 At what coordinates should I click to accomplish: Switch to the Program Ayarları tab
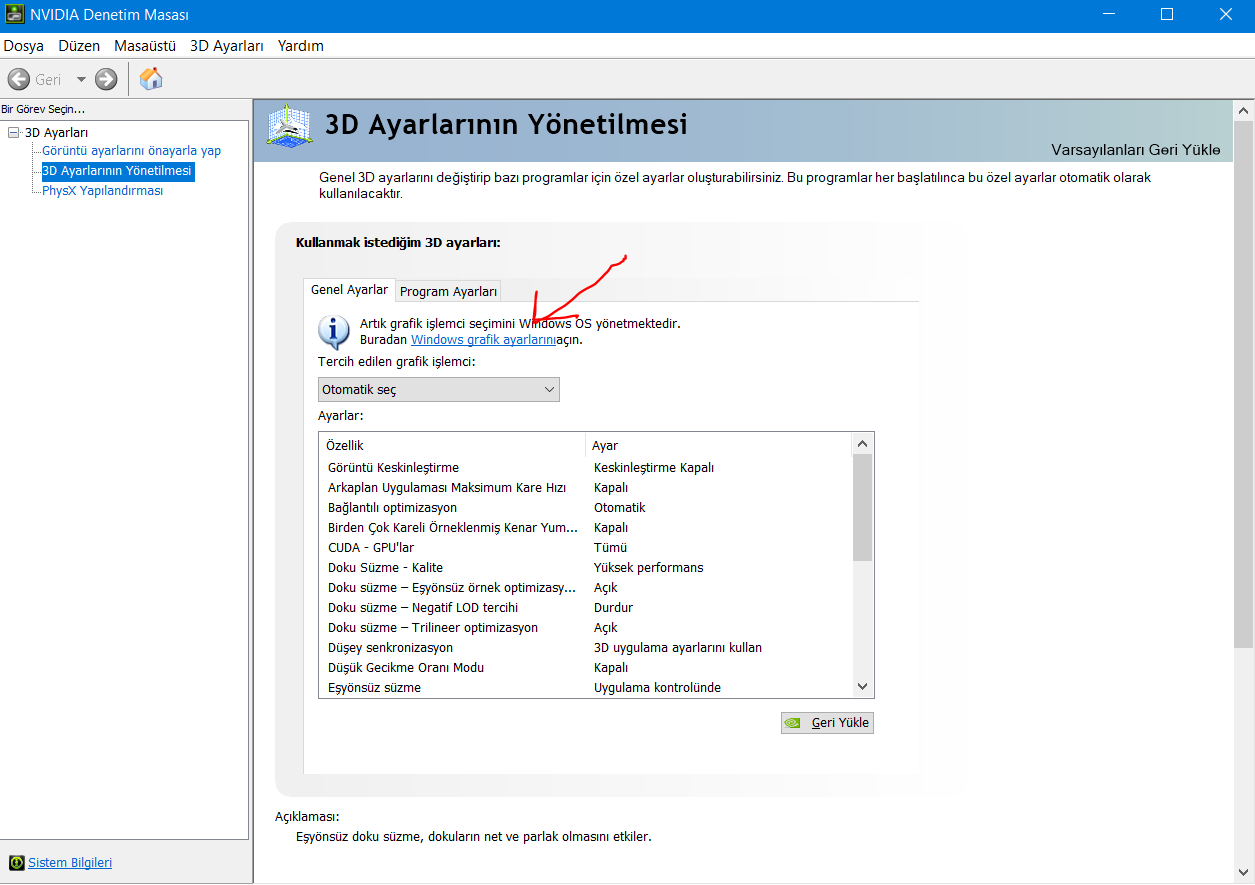[448, 291]
